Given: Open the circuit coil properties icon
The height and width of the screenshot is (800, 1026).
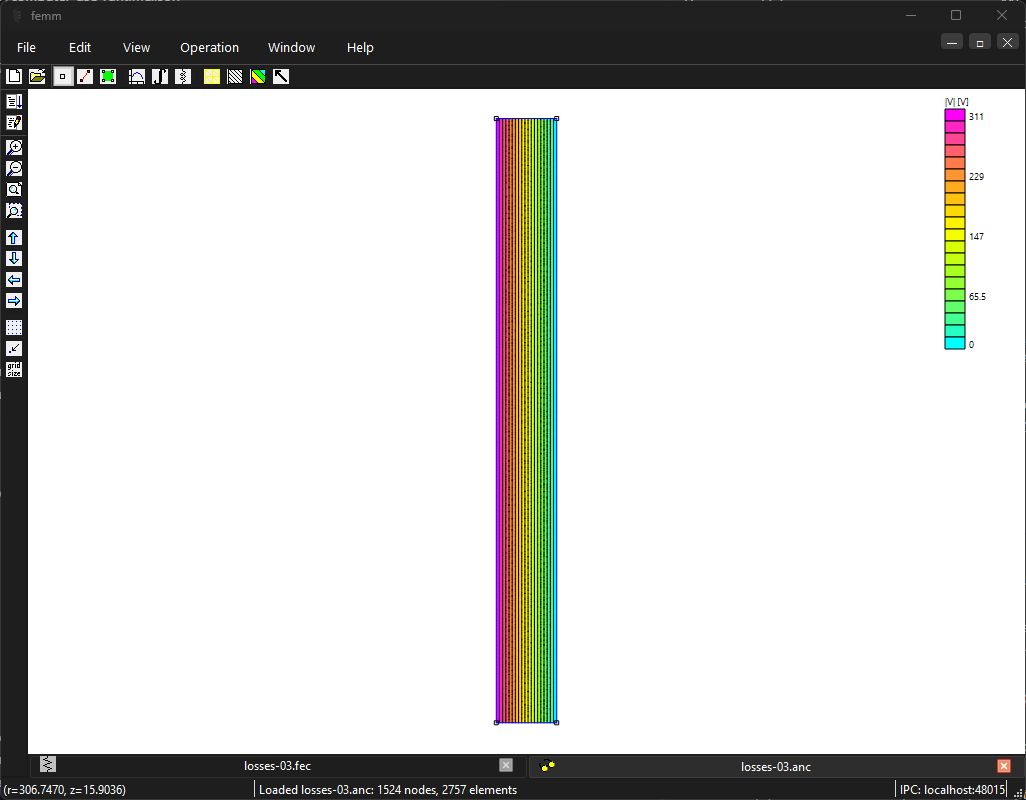Looking at the screenshot, I should pos(183,77).
